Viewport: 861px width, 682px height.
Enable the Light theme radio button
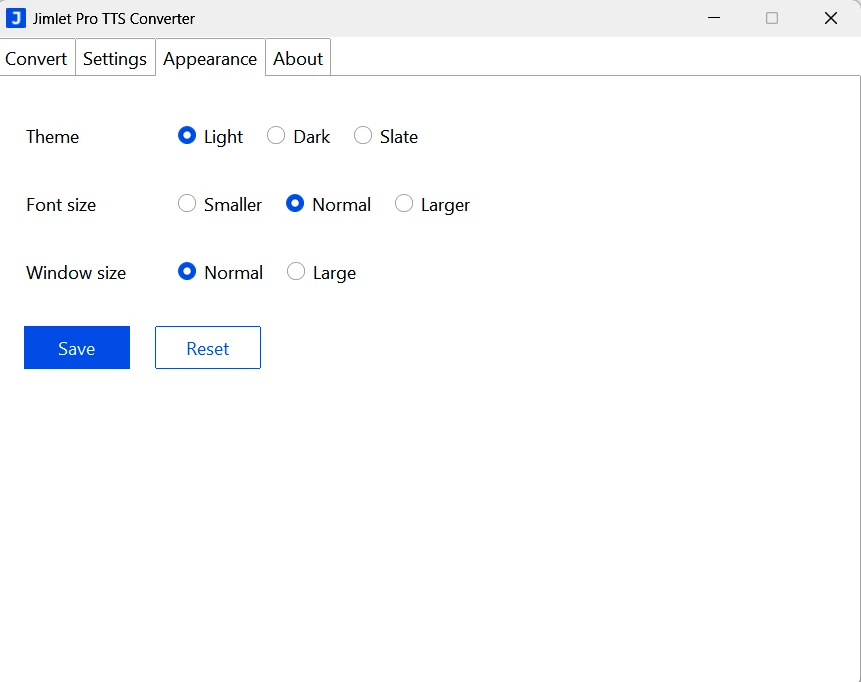click(187, 136)
